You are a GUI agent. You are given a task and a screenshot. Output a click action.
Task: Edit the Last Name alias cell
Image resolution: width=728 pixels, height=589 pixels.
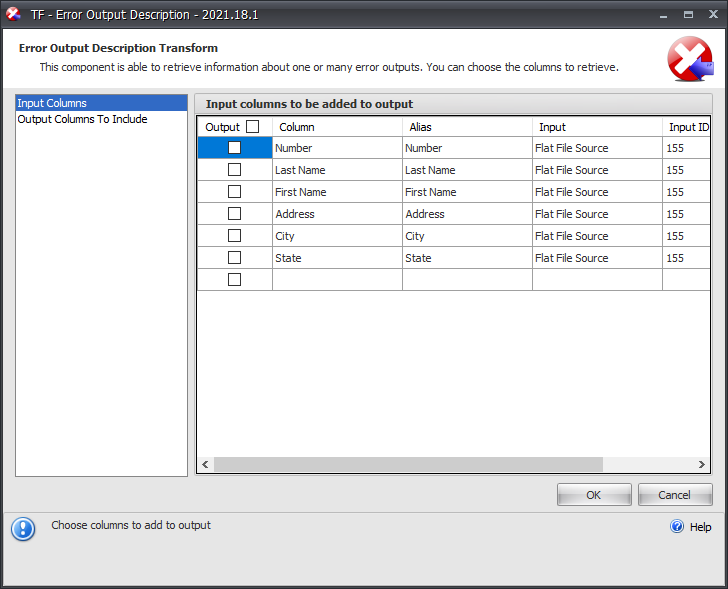[x=467, y=169]
